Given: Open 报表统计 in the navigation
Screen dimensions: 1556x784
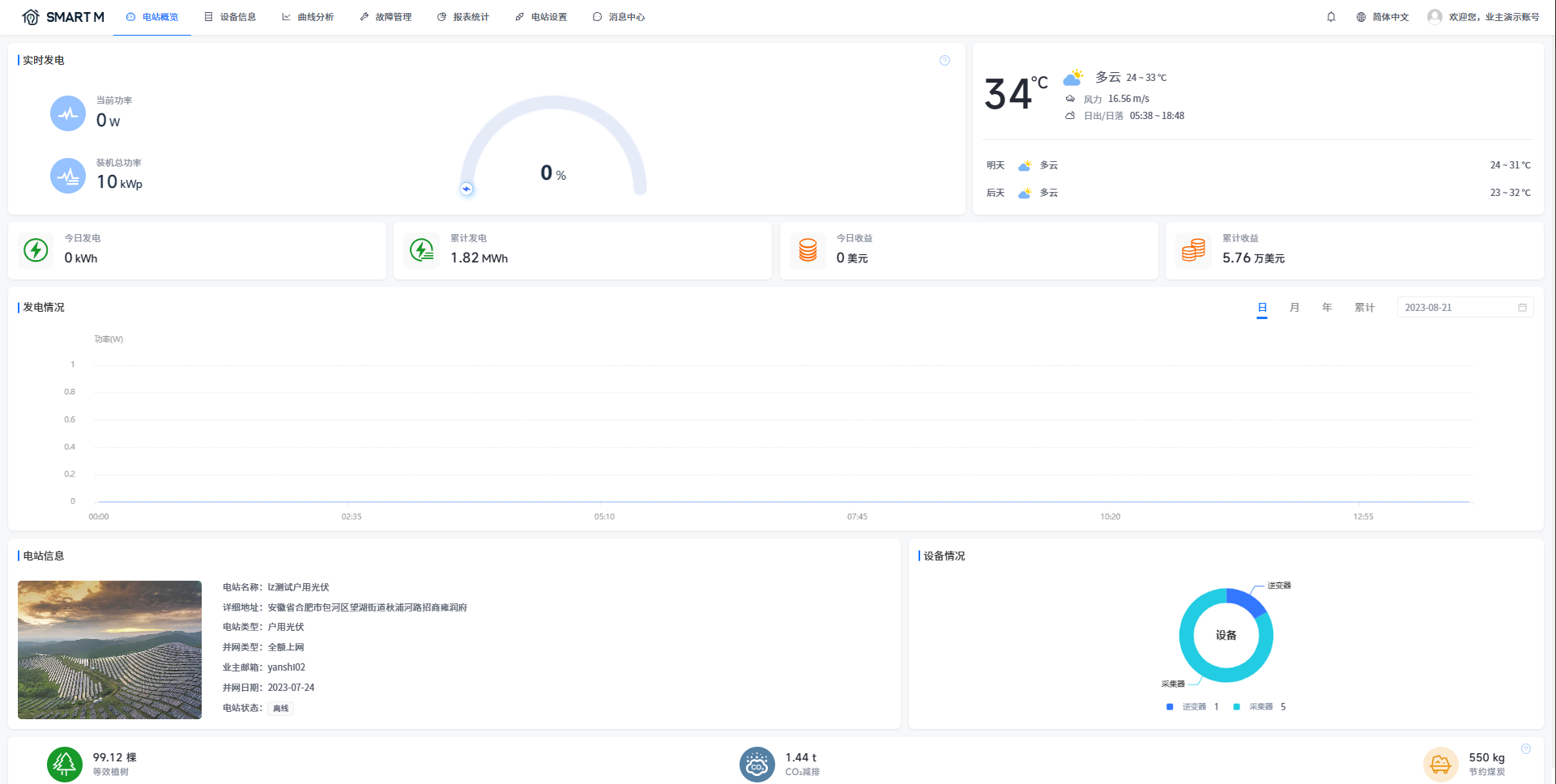Looking at the screenshot, I should (x=463, y=17).
